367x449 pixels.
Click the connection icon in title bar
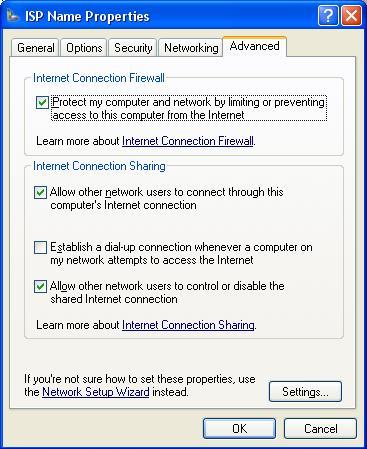(x=13, y=16)
